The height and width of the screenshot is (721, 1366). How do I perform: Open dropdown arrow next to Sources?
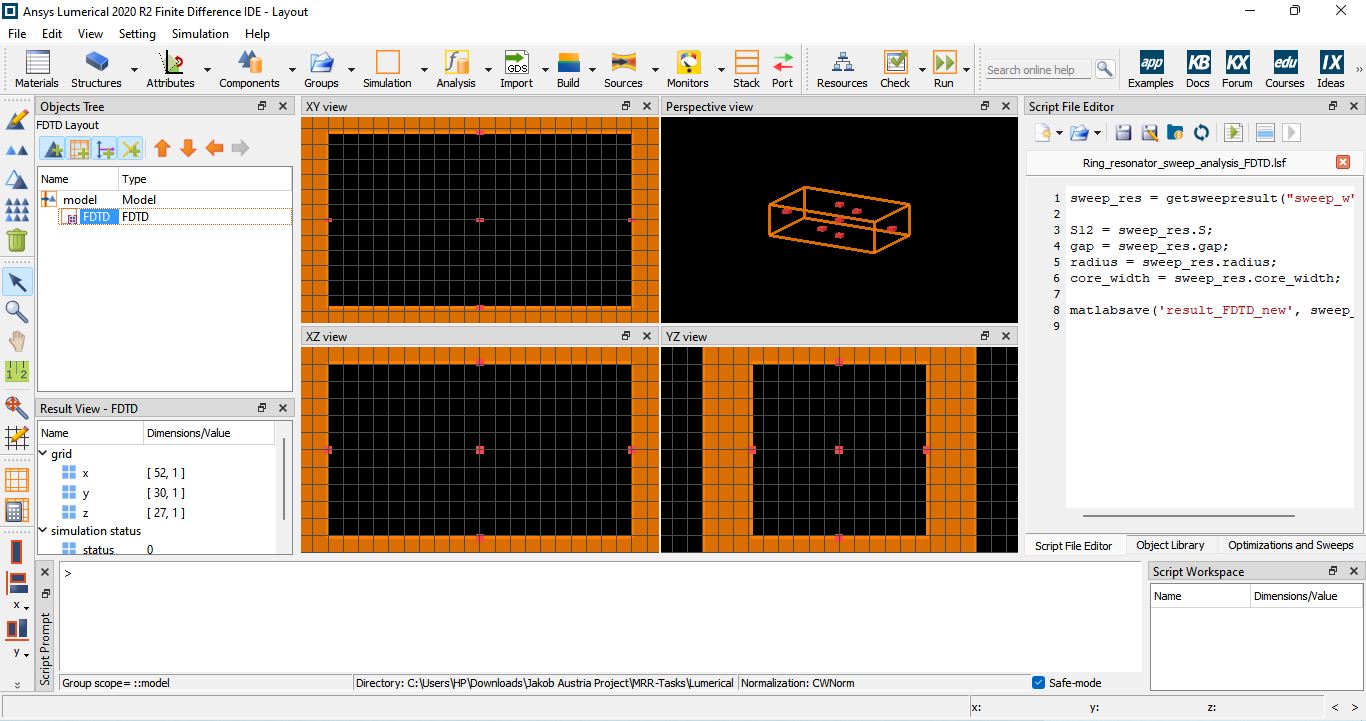[654, 70]
